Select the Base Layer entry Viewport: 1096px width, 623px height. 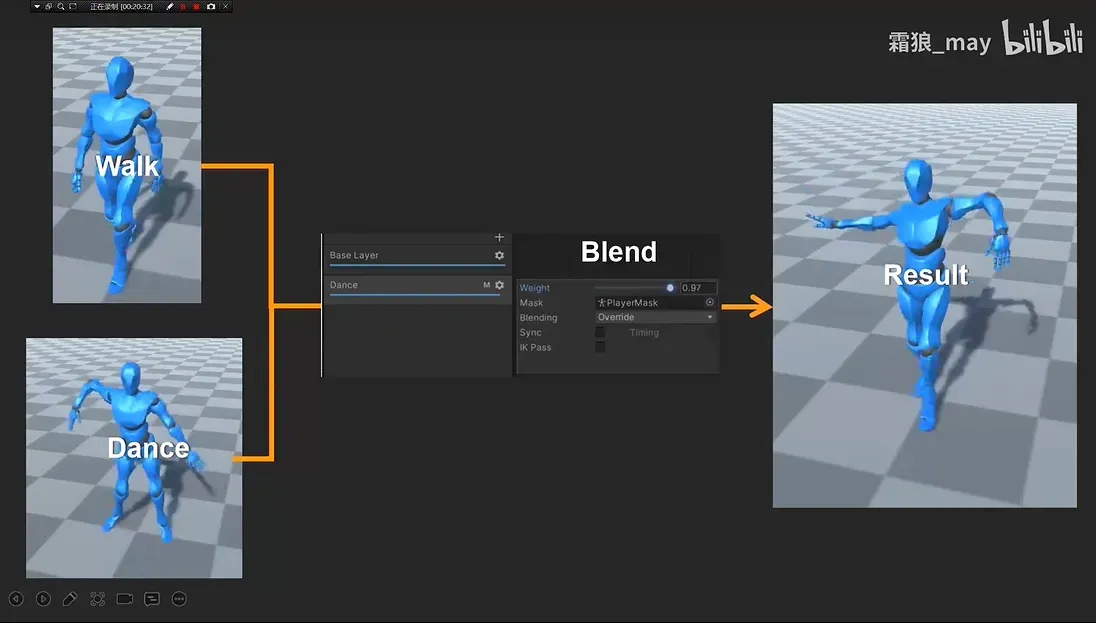click(400, 256)
